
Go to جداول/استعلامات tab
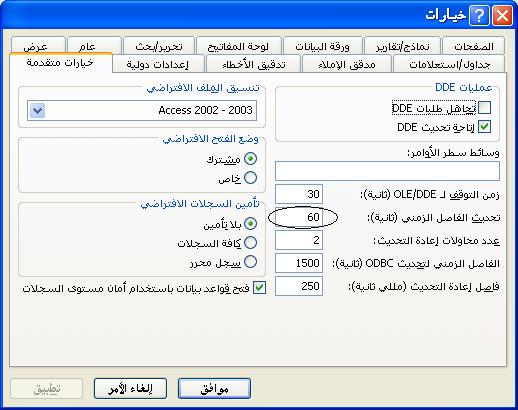pyautogui.click(x=449, y=64)
